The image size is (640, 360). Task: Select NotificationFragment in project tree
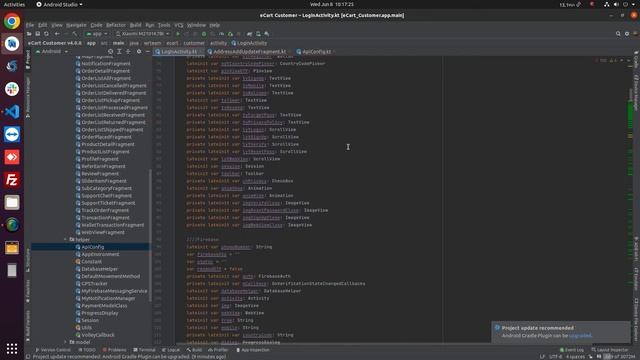(x=106, y=64)
